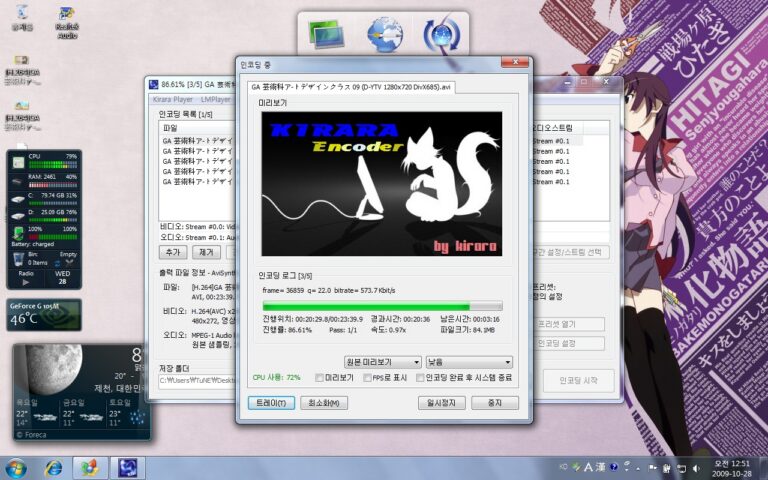This screenshot has height=480, width=768.
Task: Launch Internet Explorer from the taskbar
Action: (x=53, y=468)
